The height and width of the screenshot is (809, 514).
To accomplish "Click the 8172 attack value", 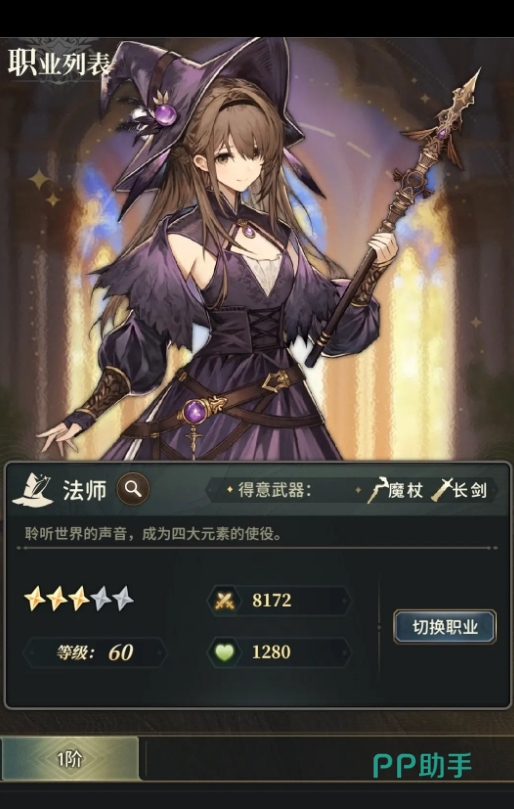I will (271, 600).
